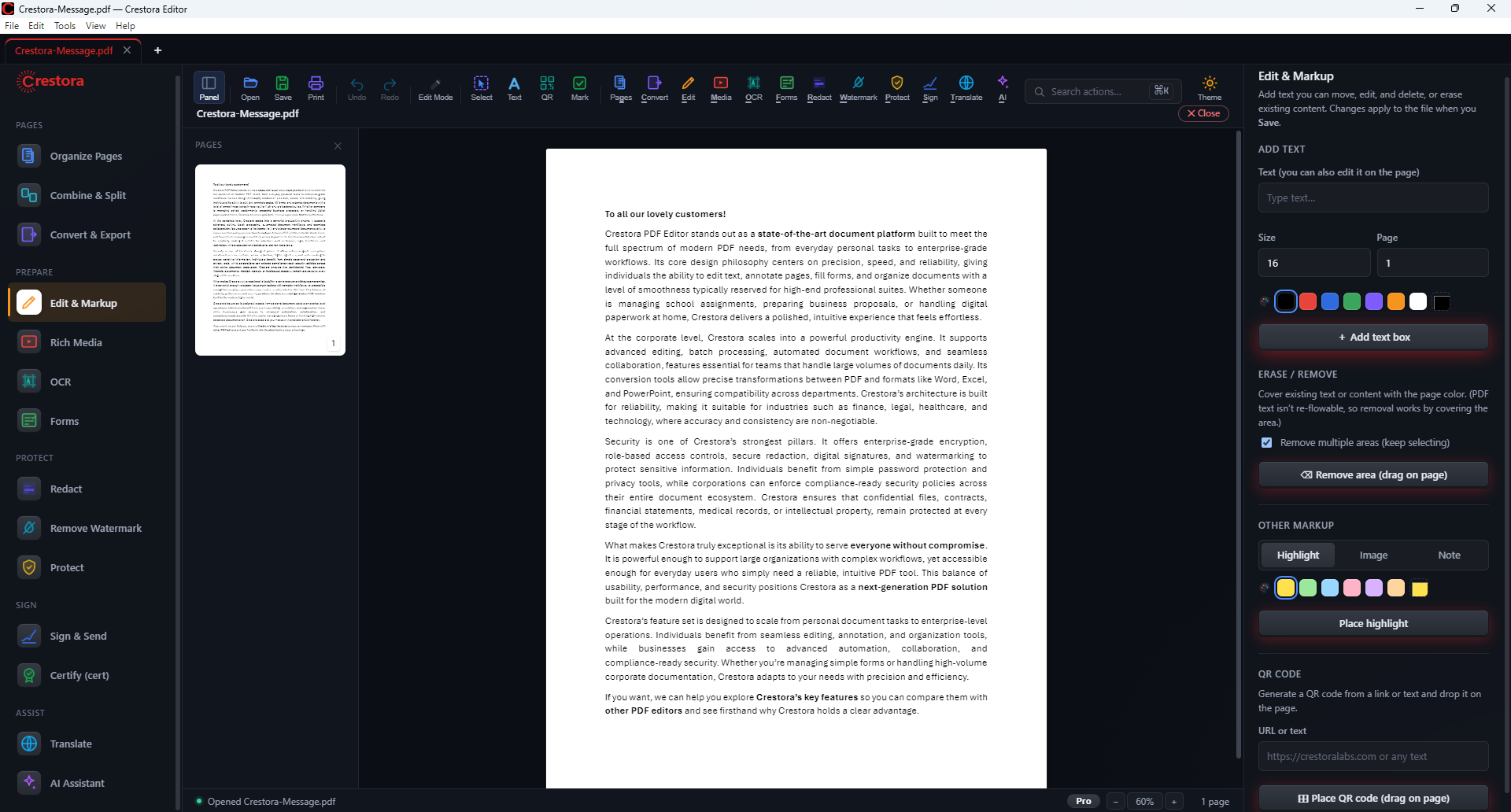Open Redact in sidebar
Viewport: 1511px width, 812px height.
(x=87, y=489)
